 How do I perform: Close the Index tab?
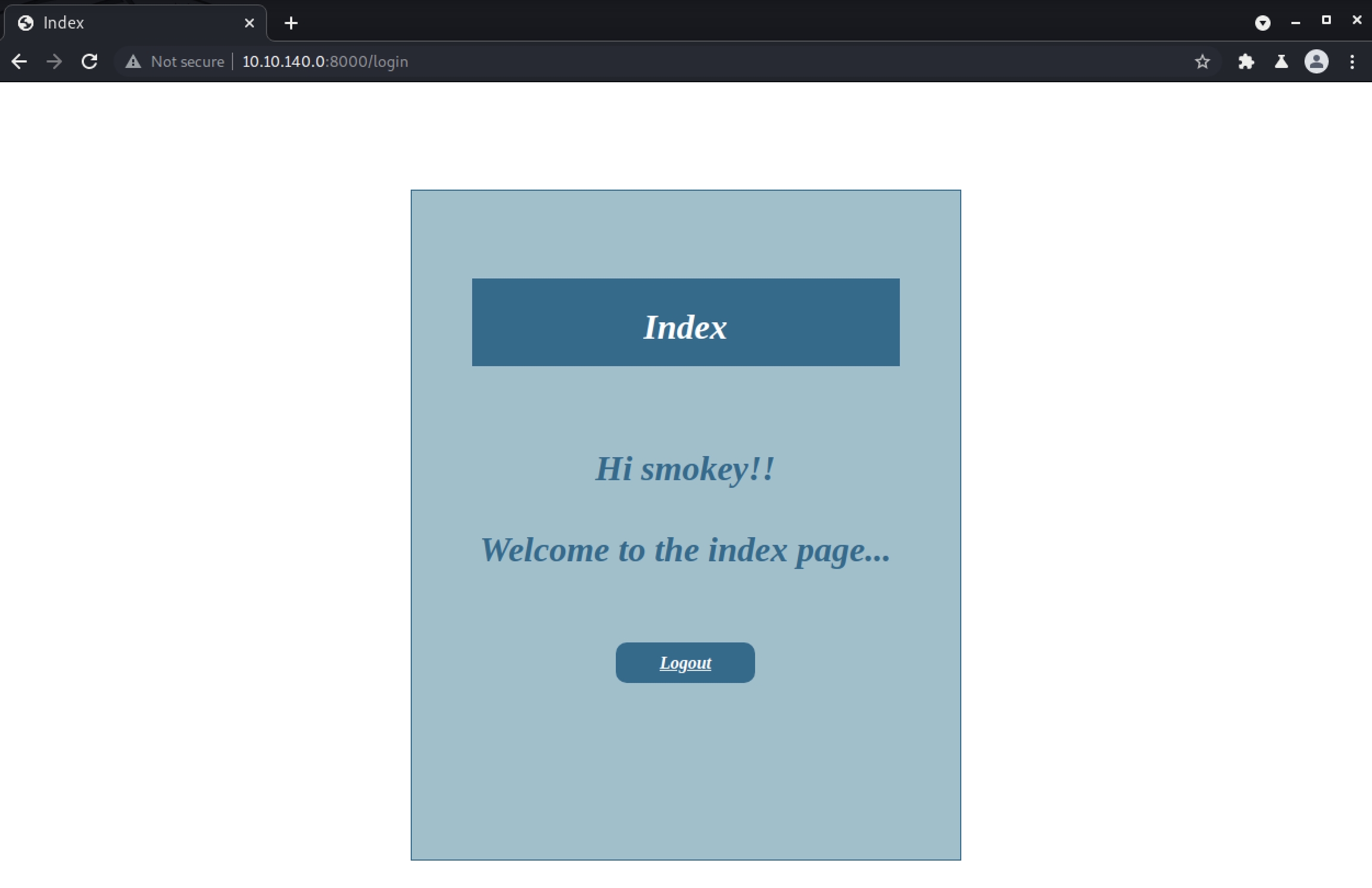point(250,23)
